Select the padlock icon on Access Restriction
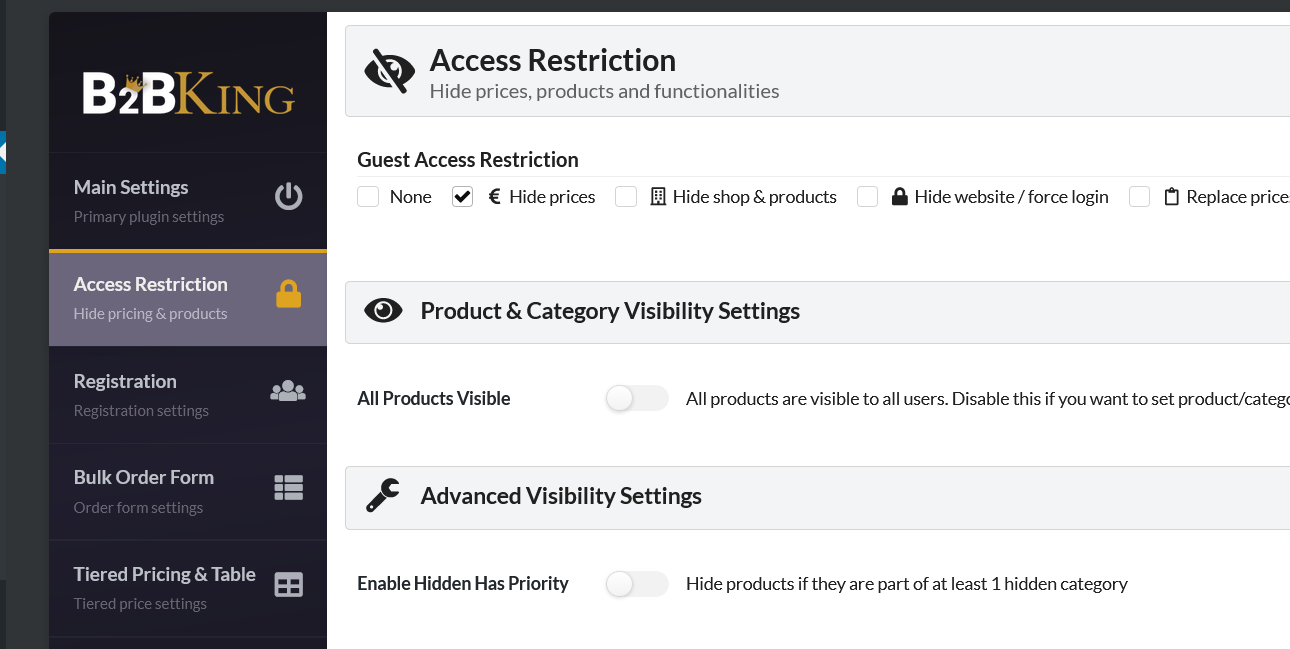 288,293
